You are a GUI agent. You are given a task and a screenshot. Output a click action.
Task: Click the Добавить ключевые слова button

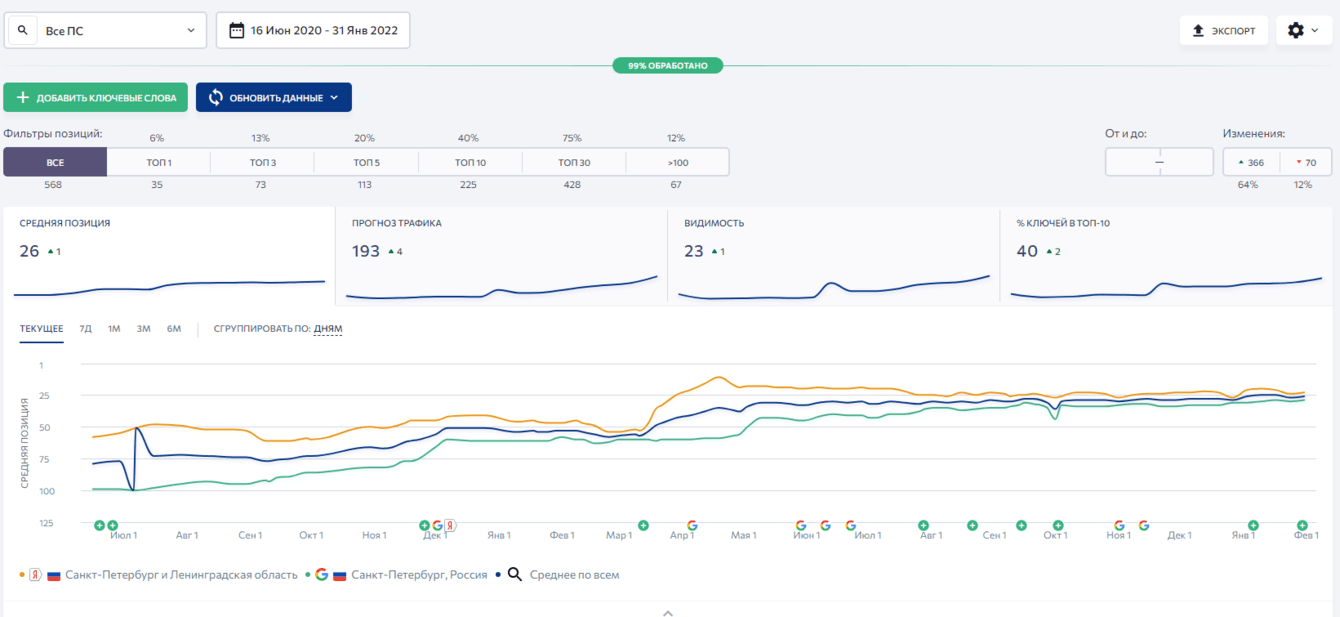tap(96, 98)
